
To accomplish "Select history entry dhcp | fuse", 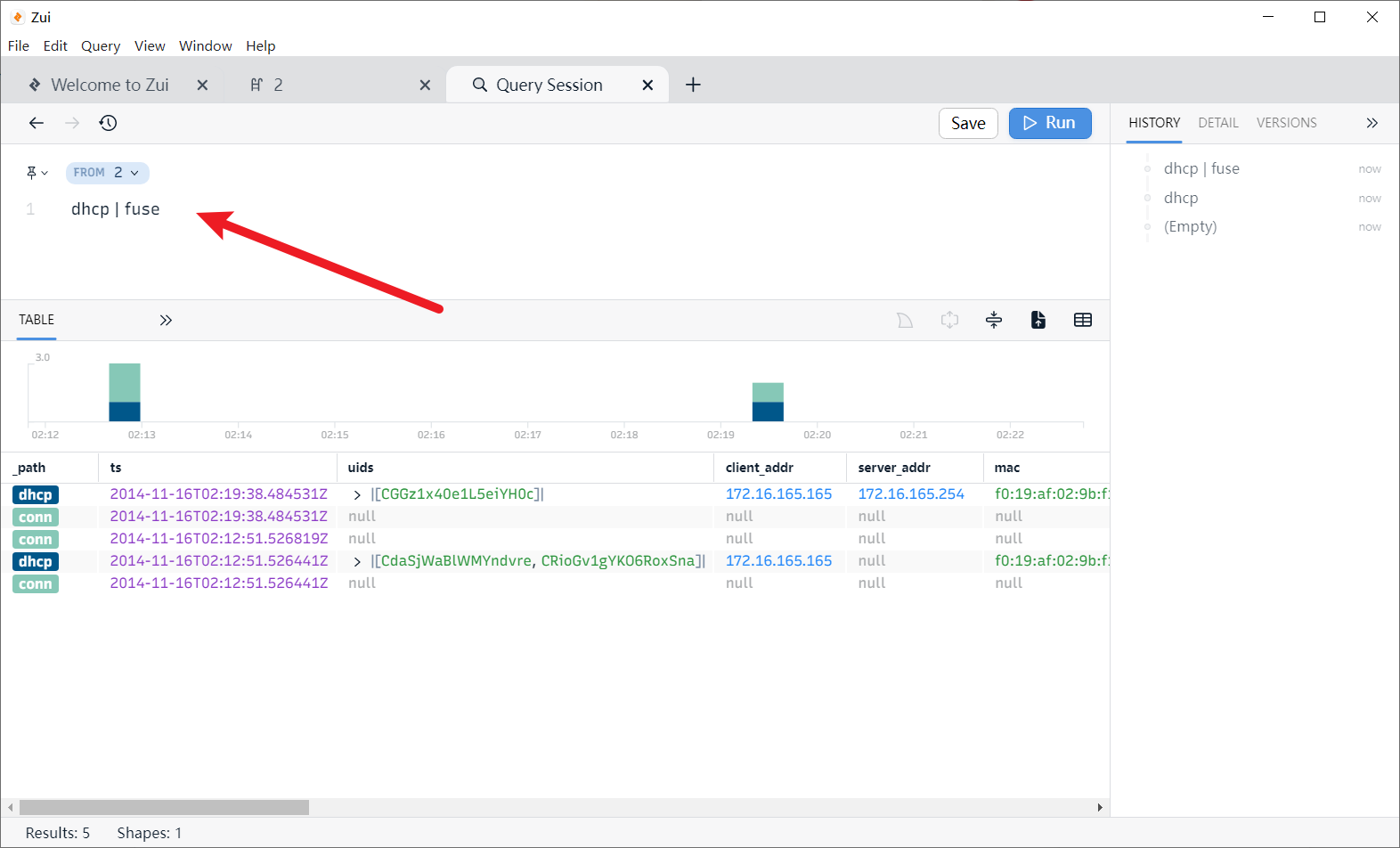I will 1201,168.
